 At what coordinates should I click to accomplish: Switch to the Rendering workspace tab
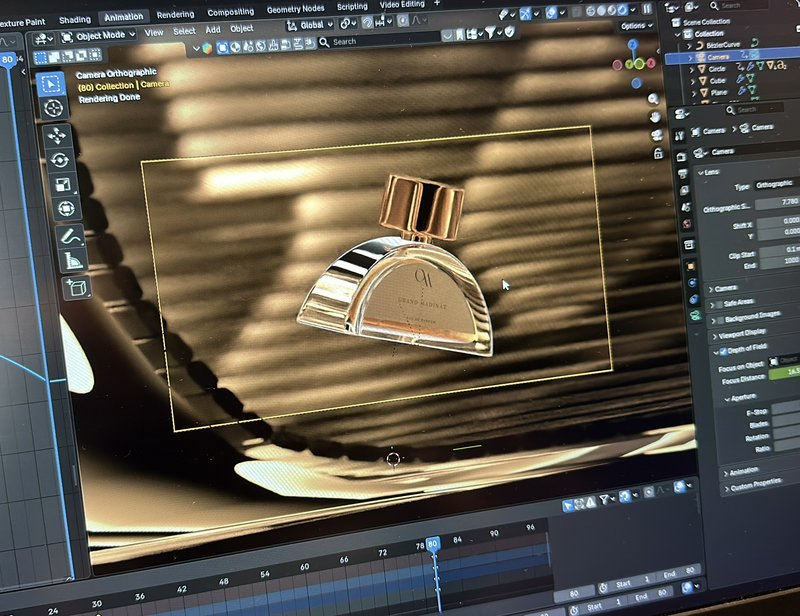[175, 14]
